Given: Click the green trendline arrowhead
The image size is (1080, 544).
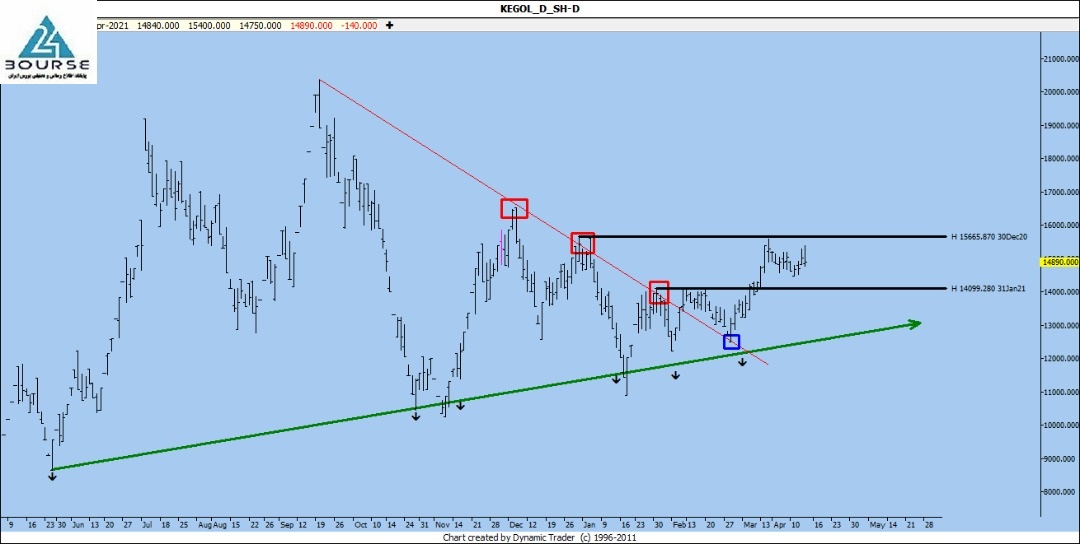Looking at the screenshot, I should coord(911,323).
